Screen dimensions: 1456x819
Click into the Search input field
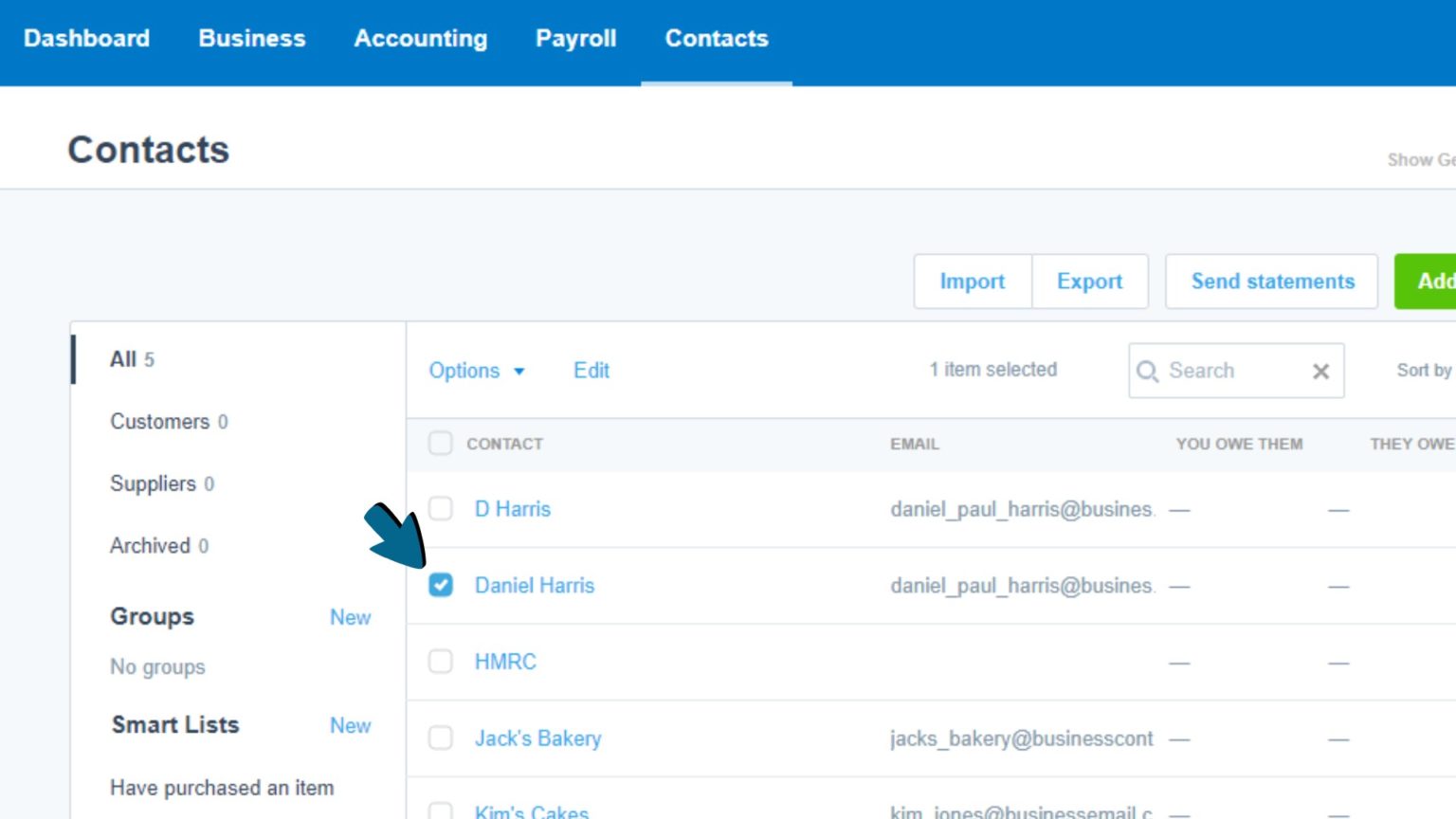(1223, 371)
